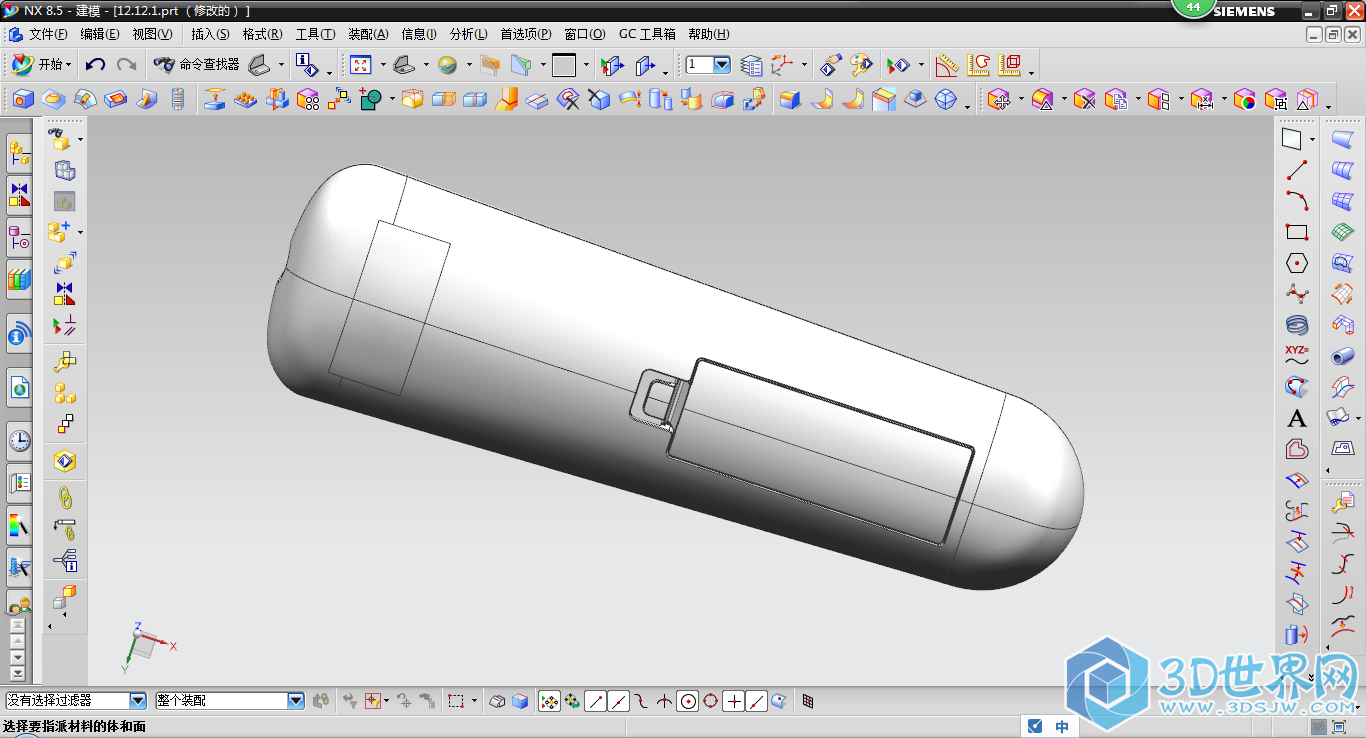Open the 文件(F) menu
Viewport: 1366px width, 738px height.
coord(48,34)
